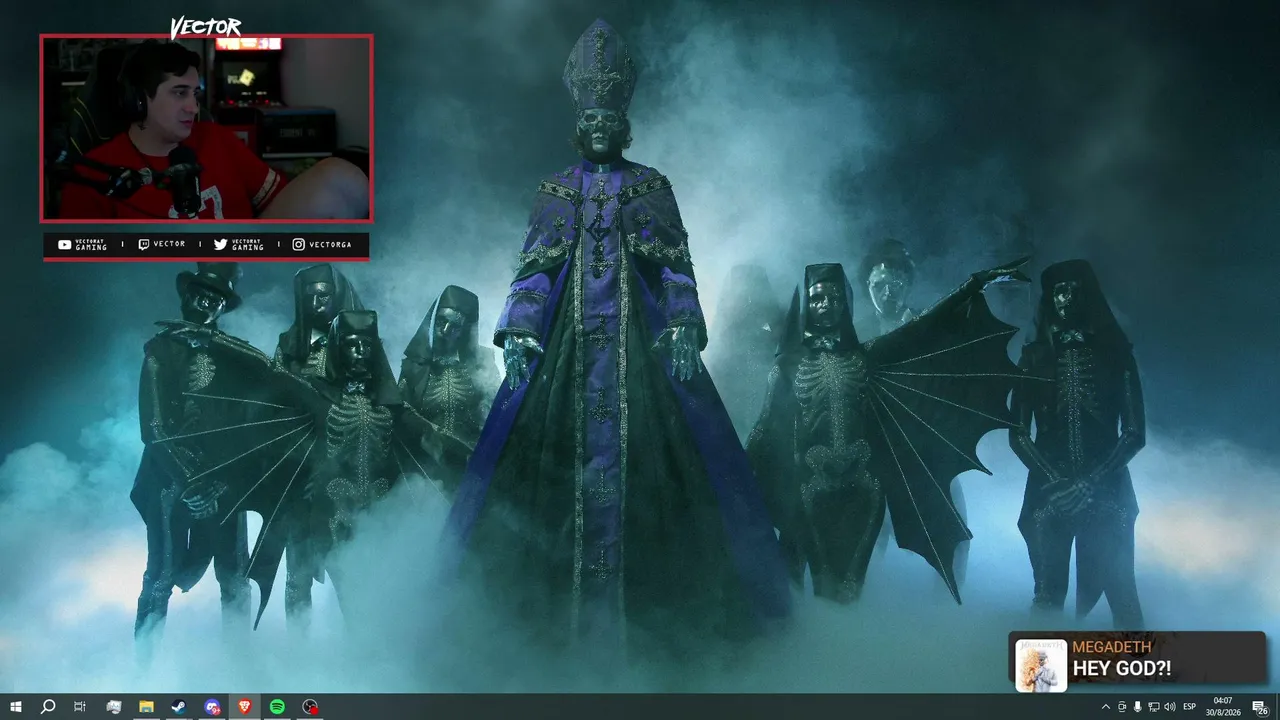Open File Explorer from taskbar
Image resolution: width=1280 pixels, height=720 pixels.
[146, 707]
